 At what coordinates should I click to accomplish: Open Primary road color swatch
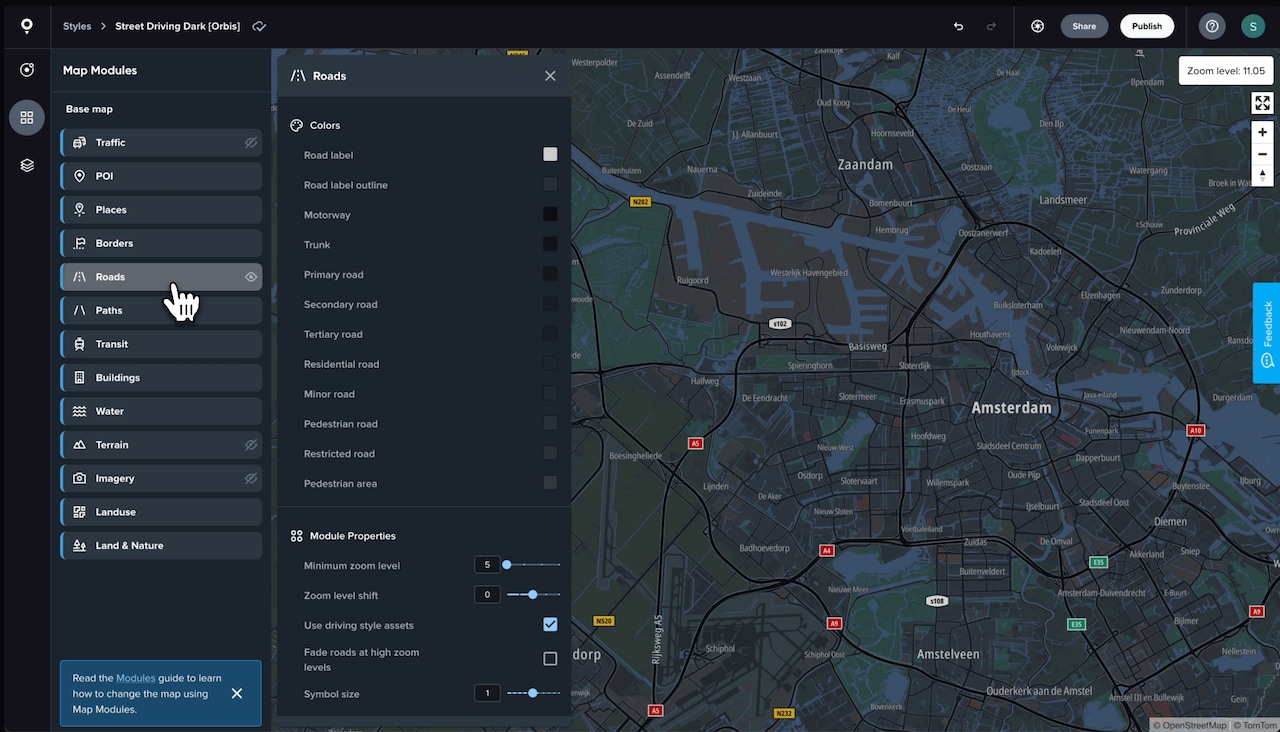pos(550,274)
